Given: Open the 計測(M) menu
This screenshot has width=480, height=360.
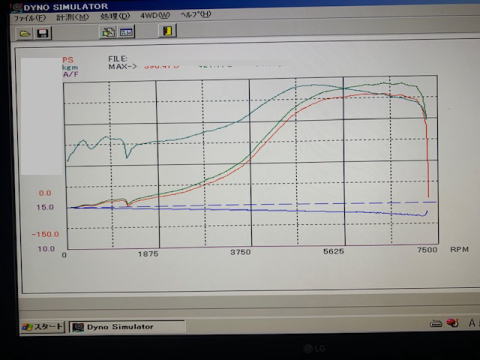Looking at the screenshot, I should [x=73, y=17].
